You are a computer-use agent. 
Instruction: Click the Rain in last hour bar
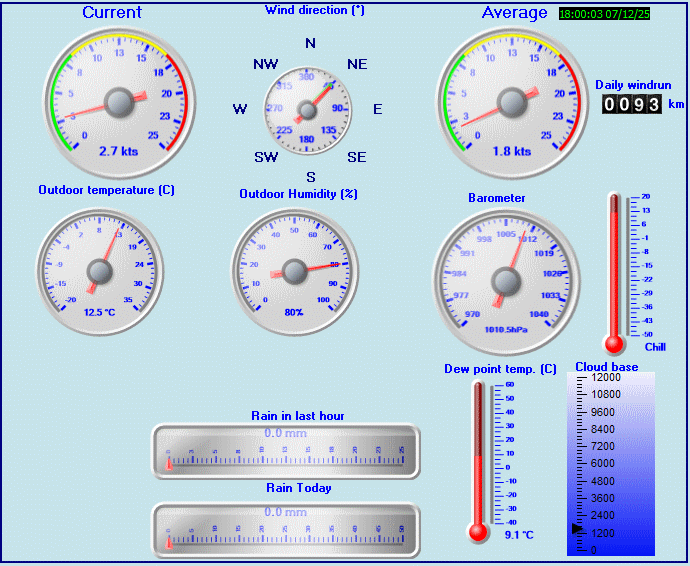click(x=286, y=451)
